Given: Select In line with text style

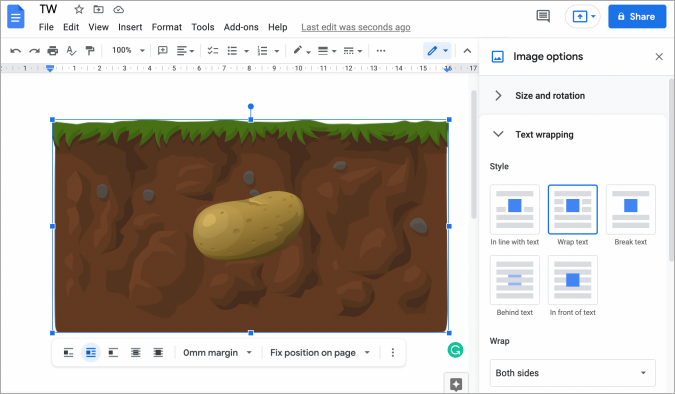Looking at the screenshot, I should [x=514, y=210].
